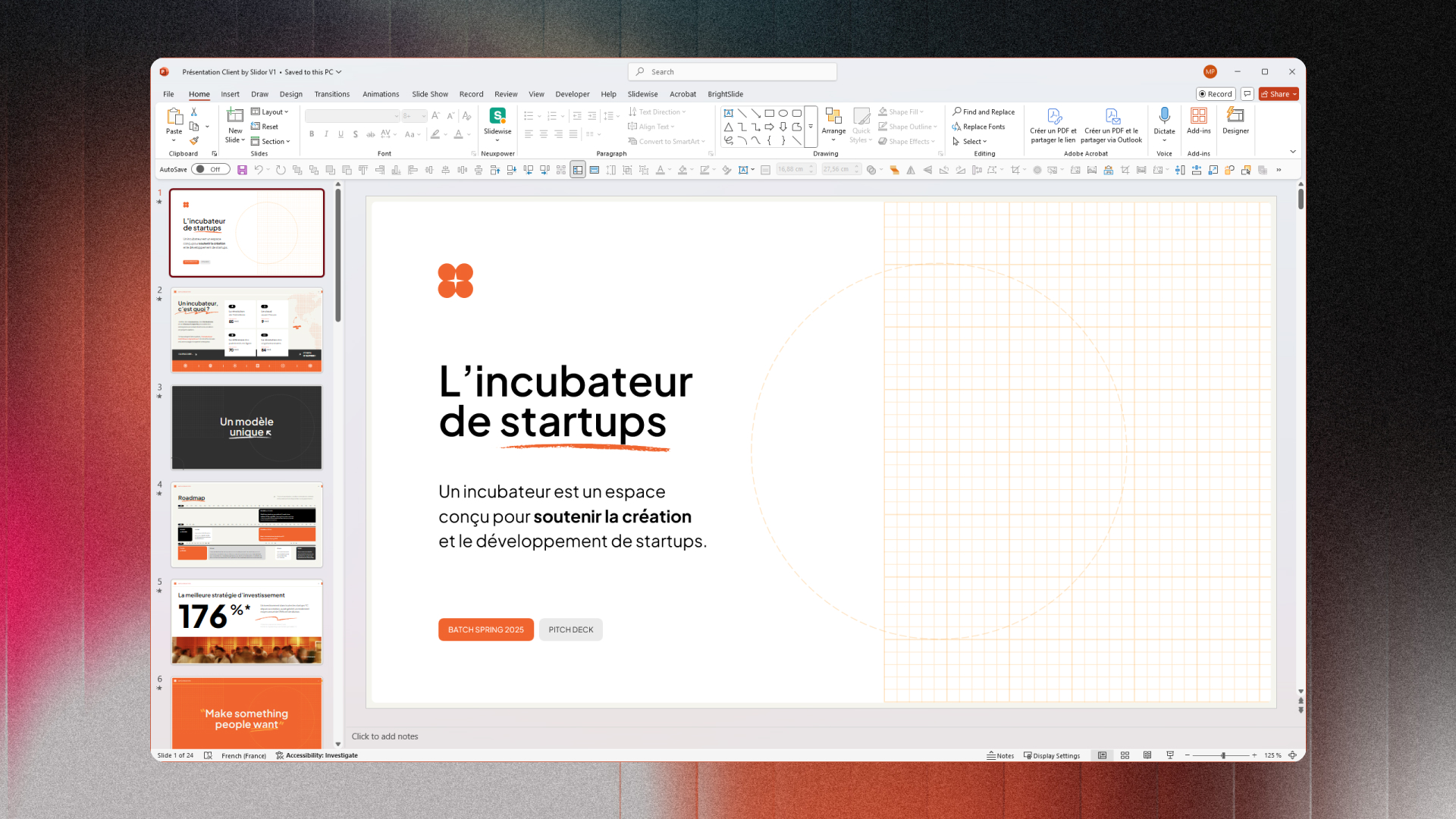Select the right arrow shape in gallery
The width and height of the screenshot is (1456, 819).
pyautogui.click(x=770, y=127)
